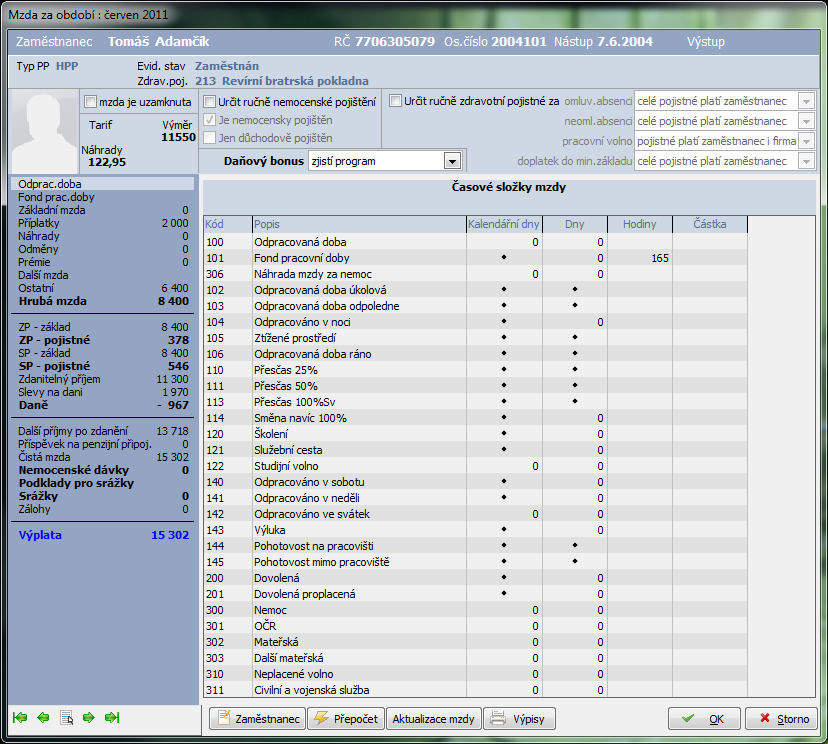Expand the pracovní volno dropdown
The image size is (828, 744).
coord(807,141)
